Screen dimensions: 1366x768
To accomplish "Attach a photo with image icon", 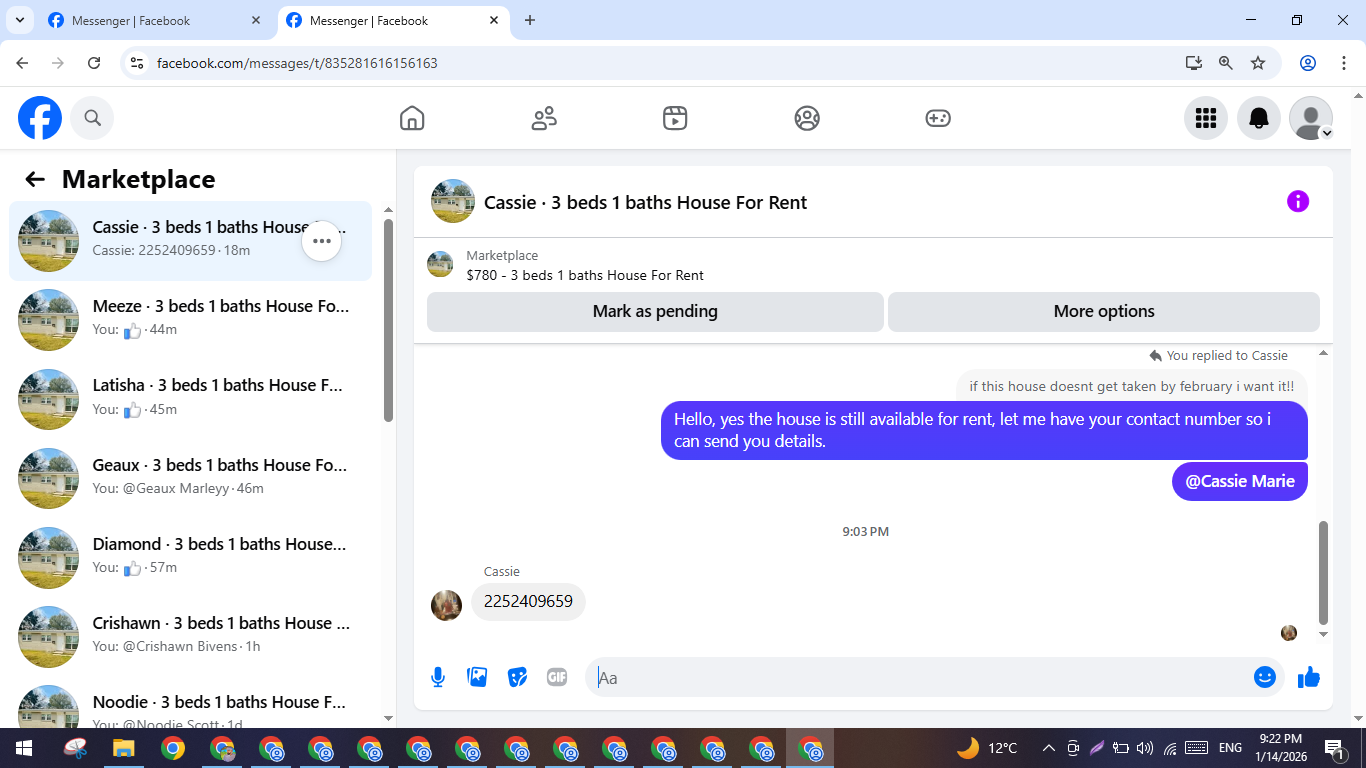I will 478,677.
